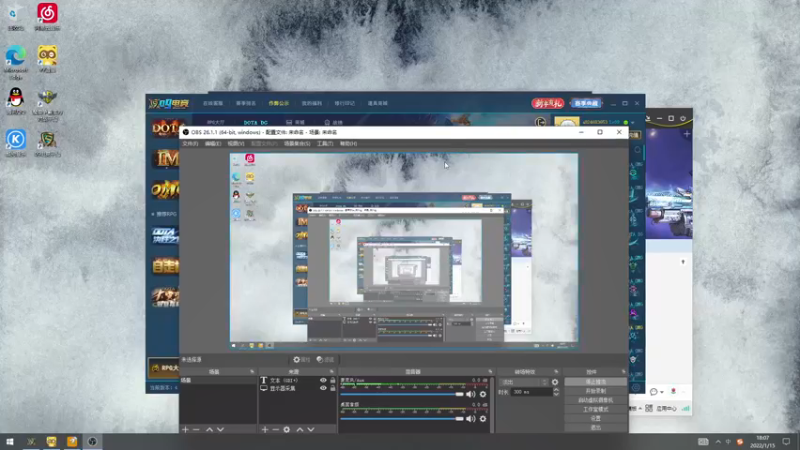Add a new scene in OBS
Screen dimensions: 800x450
(x=186, y=430)
